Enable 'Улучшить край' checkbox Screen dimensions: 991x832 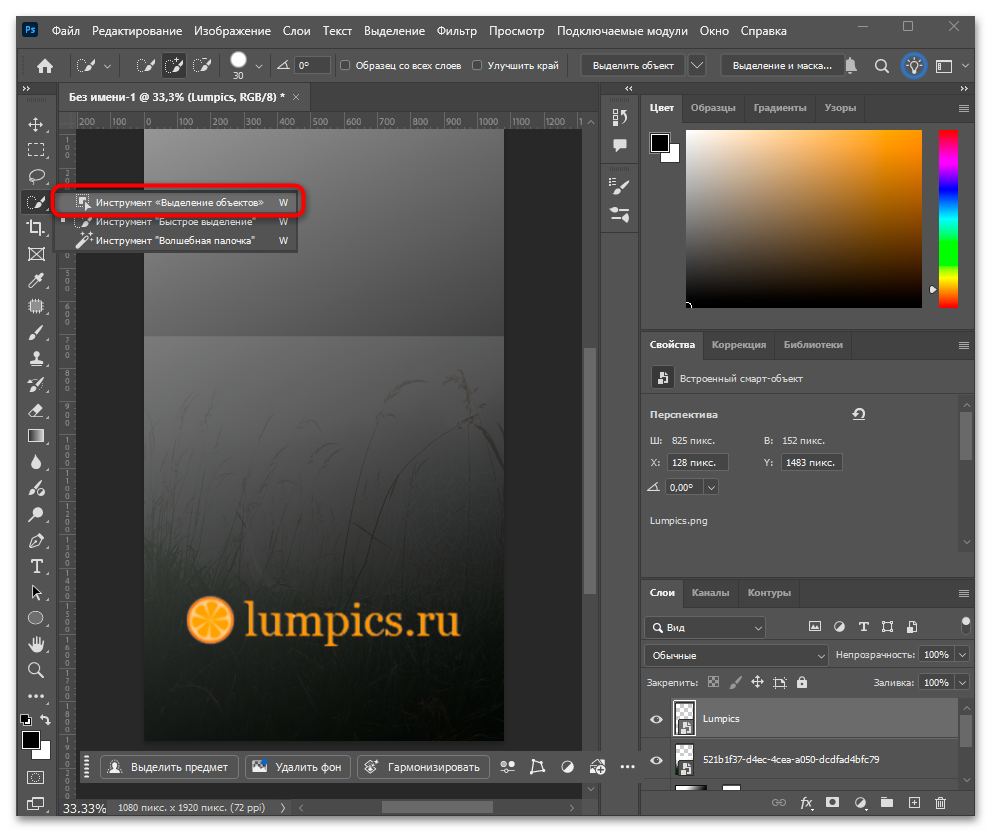point(477,65)
